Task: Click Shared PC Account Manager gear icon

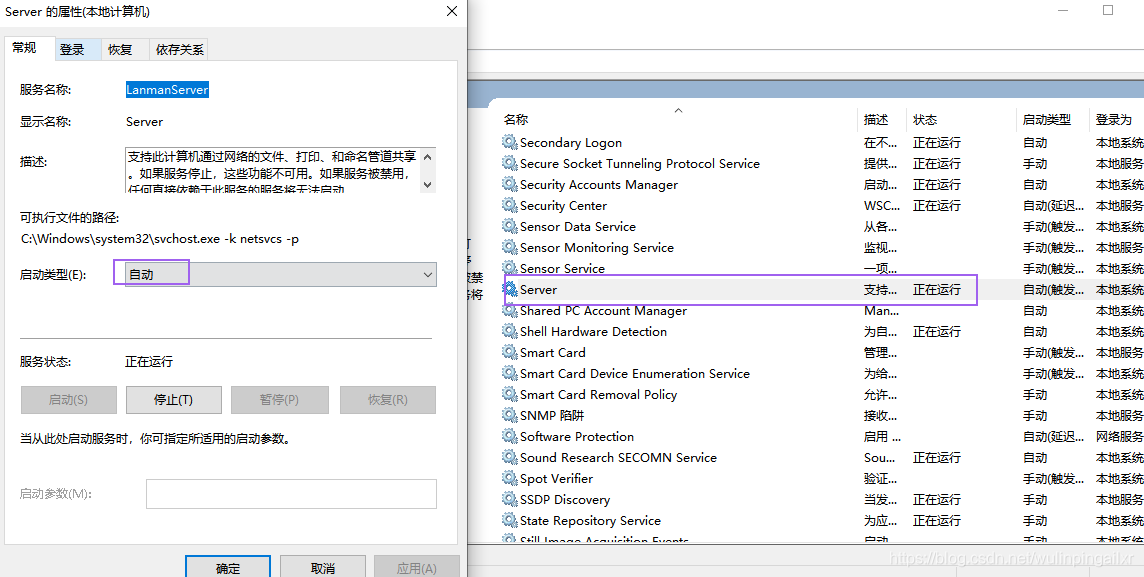Action: pos(509,311)
